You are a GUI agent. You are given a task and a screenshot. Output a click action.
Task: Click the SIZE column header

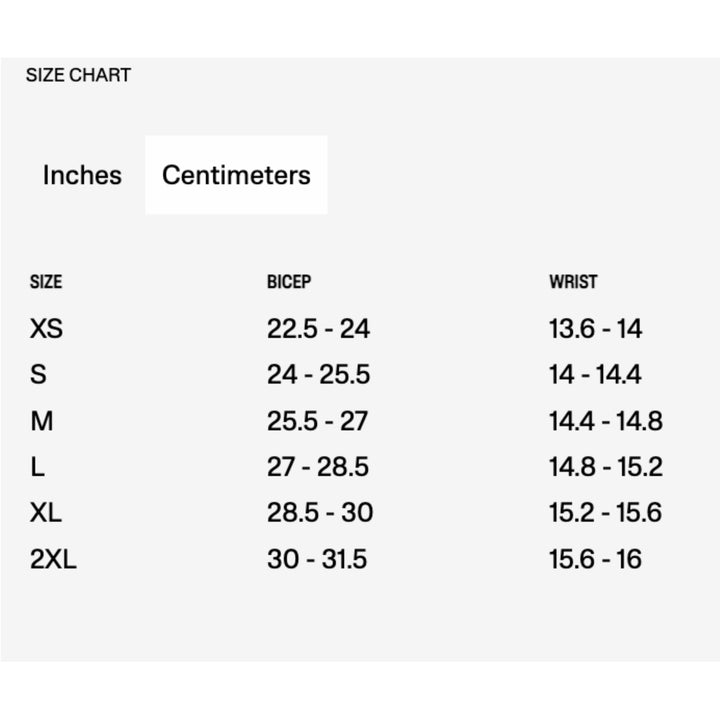click(46, 282)
